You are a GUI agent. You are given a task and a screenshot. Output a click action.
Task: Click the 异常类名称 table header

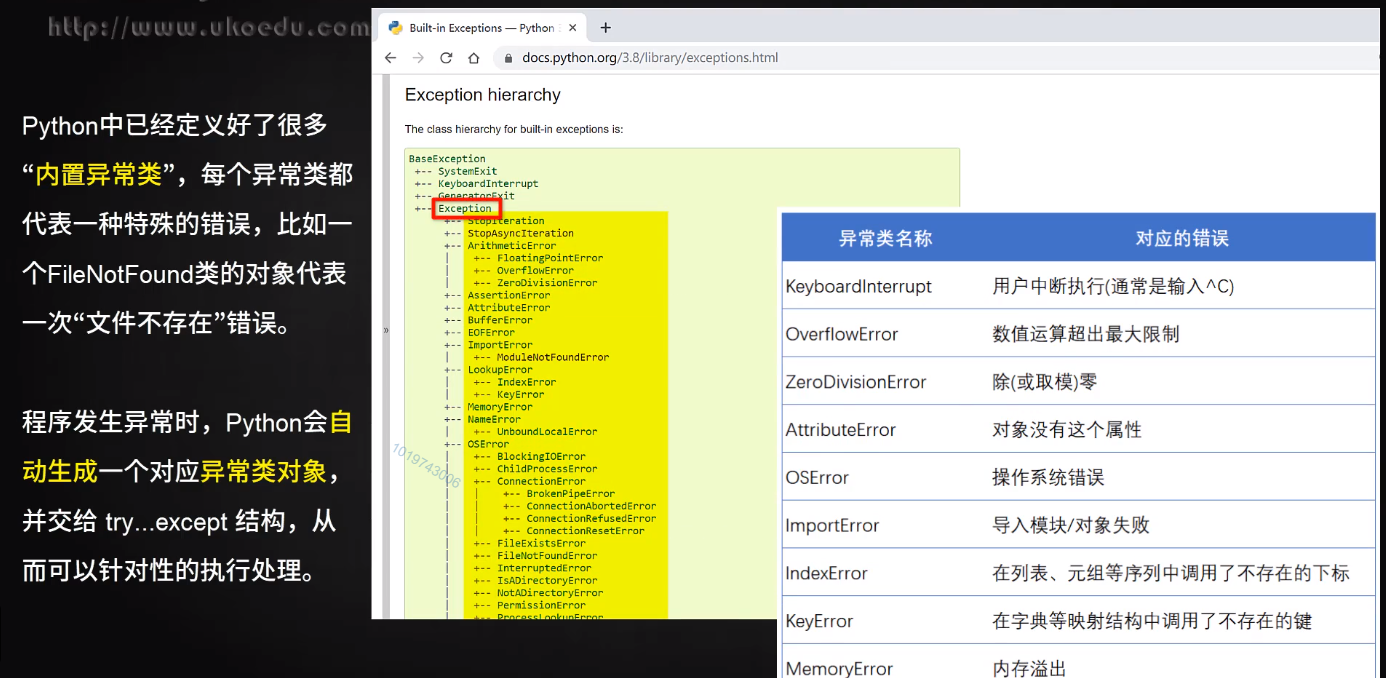click(885, 238)
